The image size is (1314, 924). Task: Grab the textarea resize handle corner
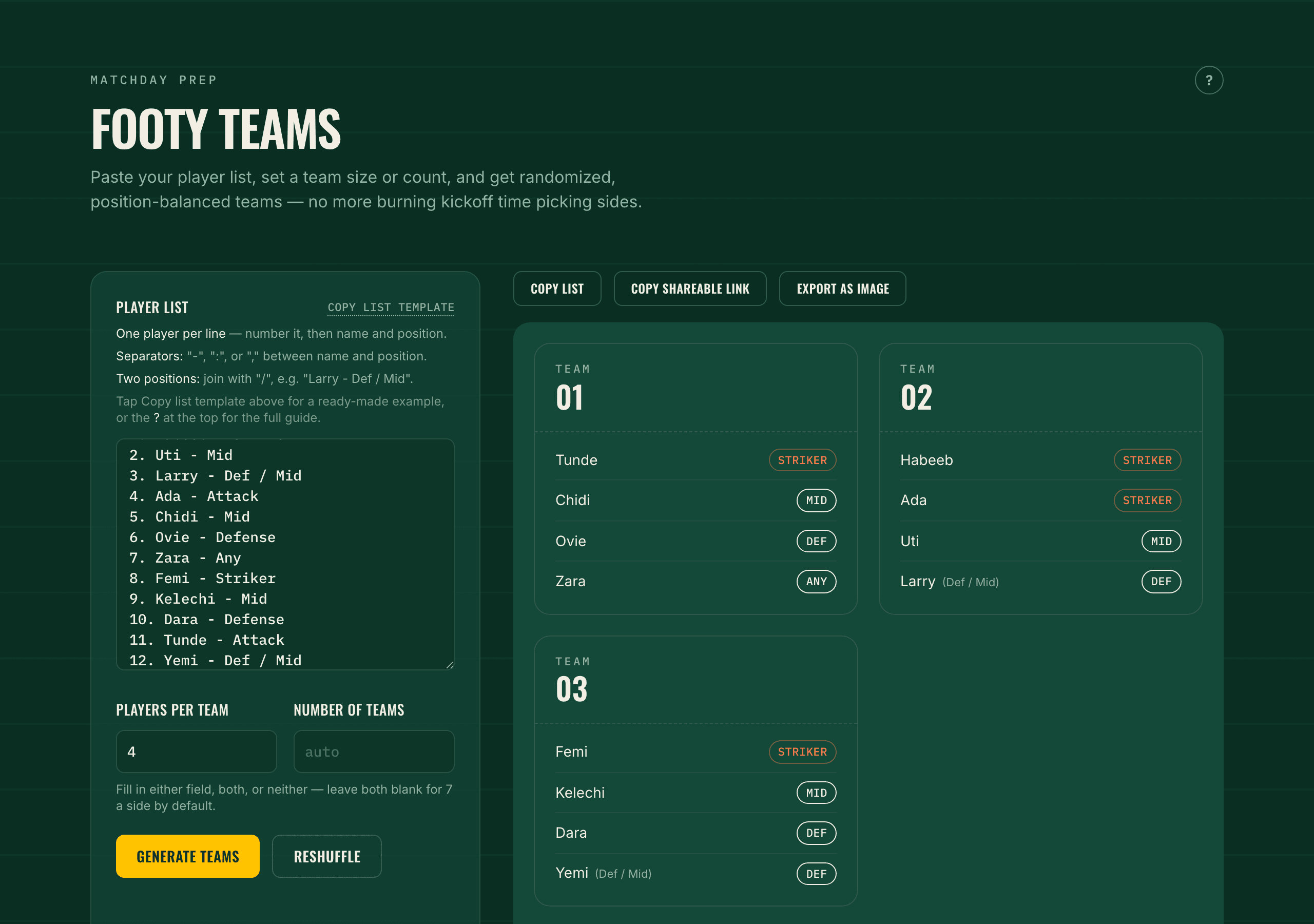point(450,665)
